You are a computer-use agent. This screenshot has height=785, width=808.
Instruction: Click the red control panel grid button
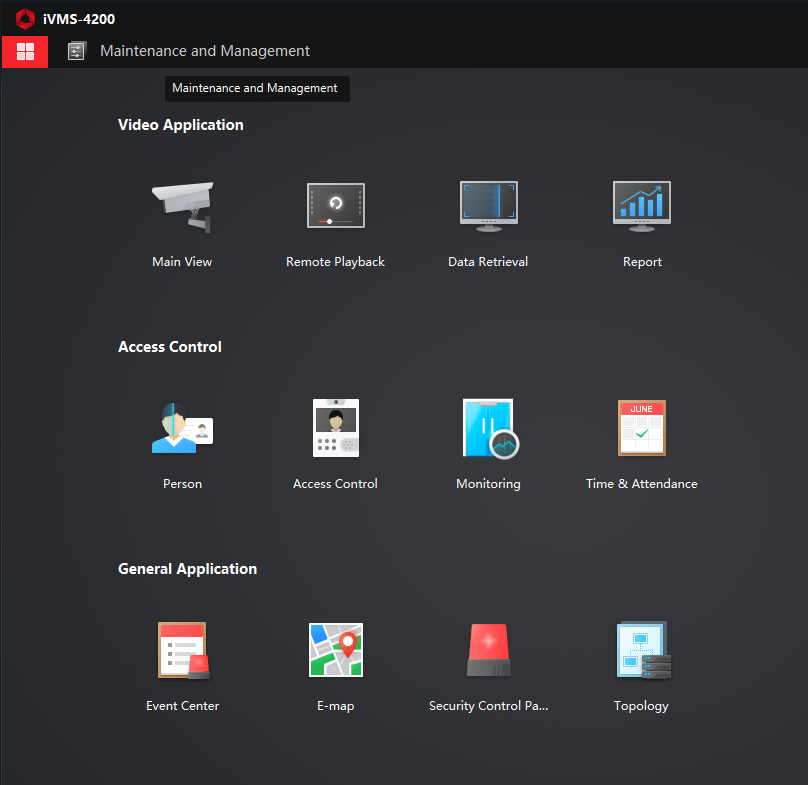click(x=25, y=52)
